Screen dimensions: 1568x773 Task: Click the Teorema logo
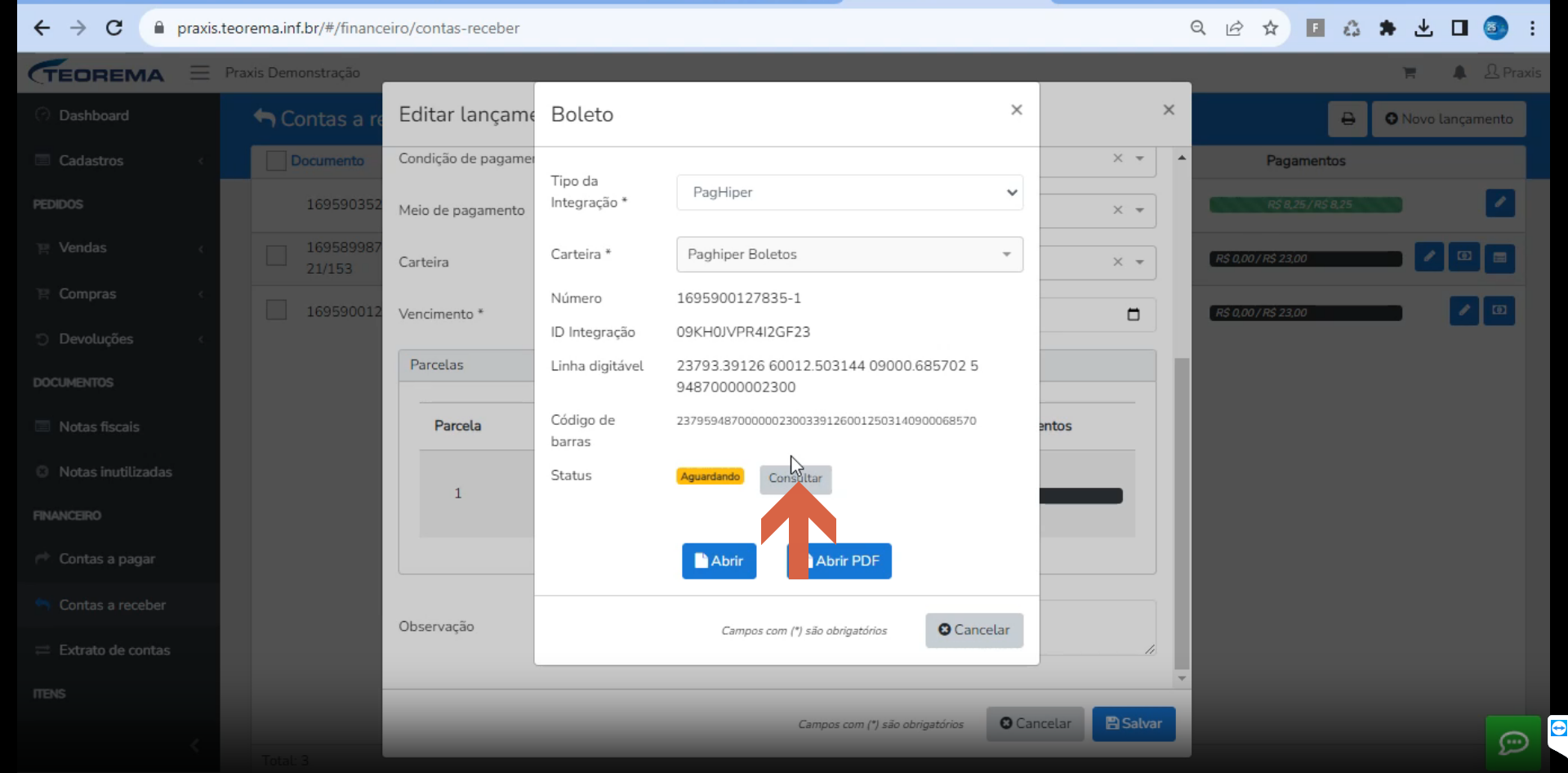96,73
